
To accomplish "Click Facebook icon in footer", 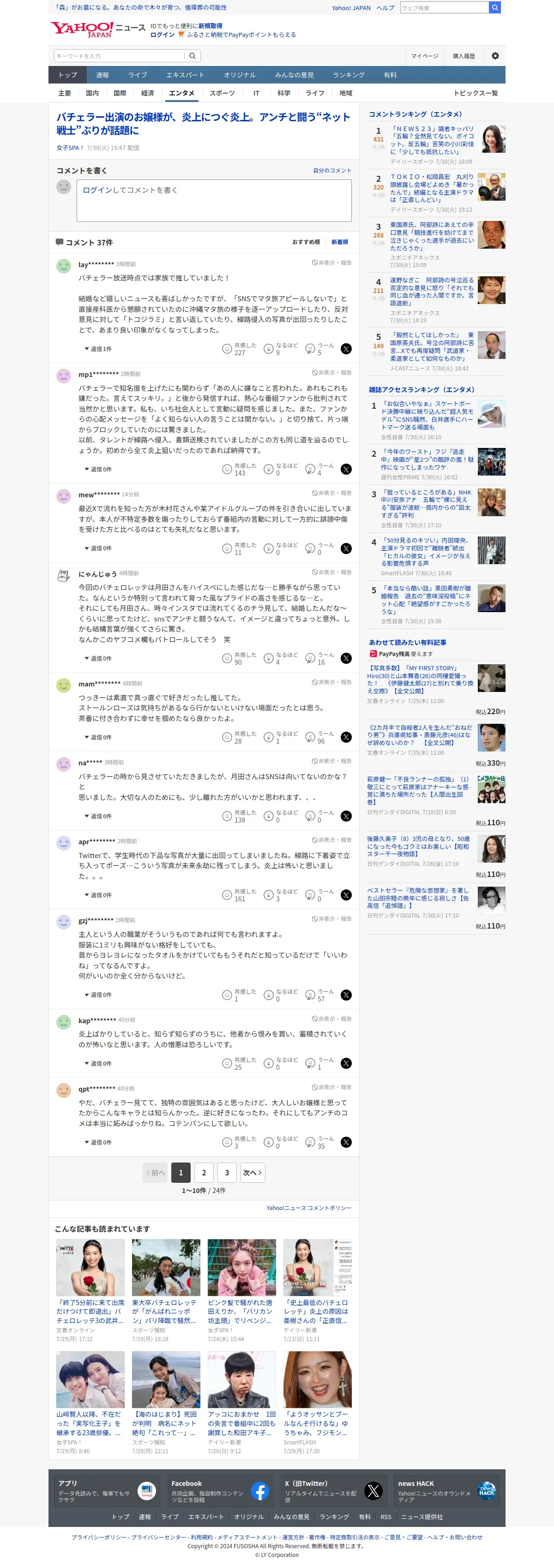I will pos(259,1490).
